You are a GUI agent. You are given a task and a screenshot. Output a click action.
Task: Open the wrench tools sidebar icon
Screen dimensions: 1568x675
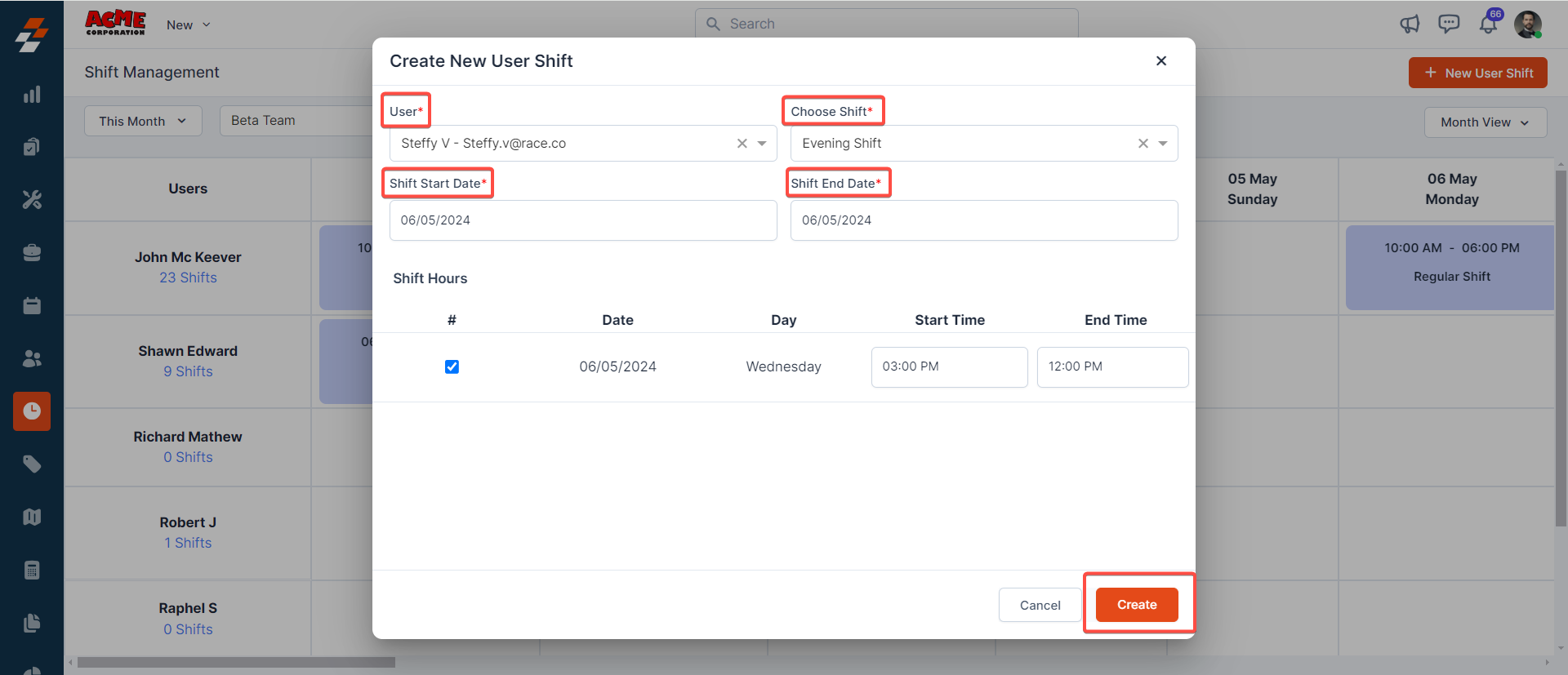32,200
